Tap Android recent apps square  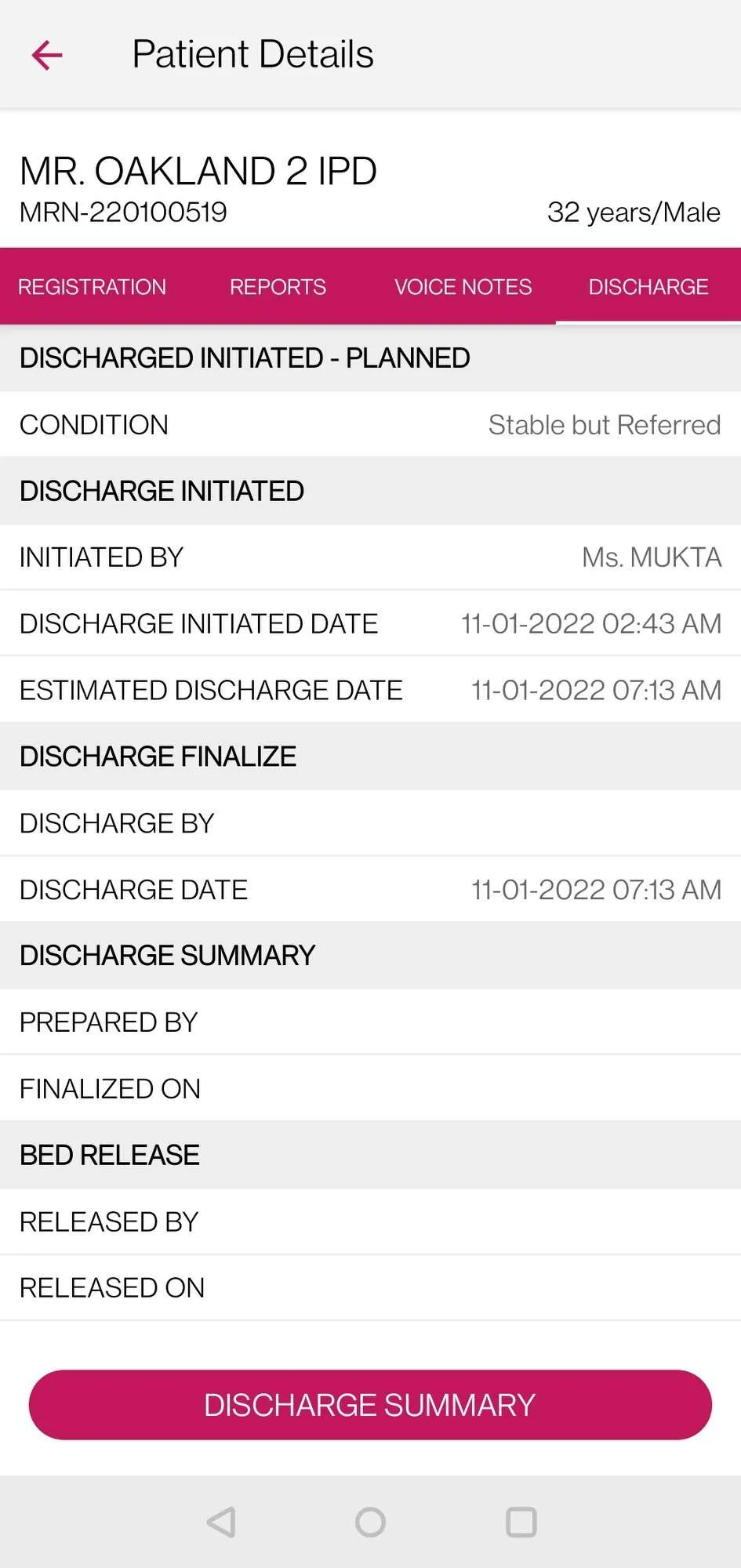[521, 1522]
